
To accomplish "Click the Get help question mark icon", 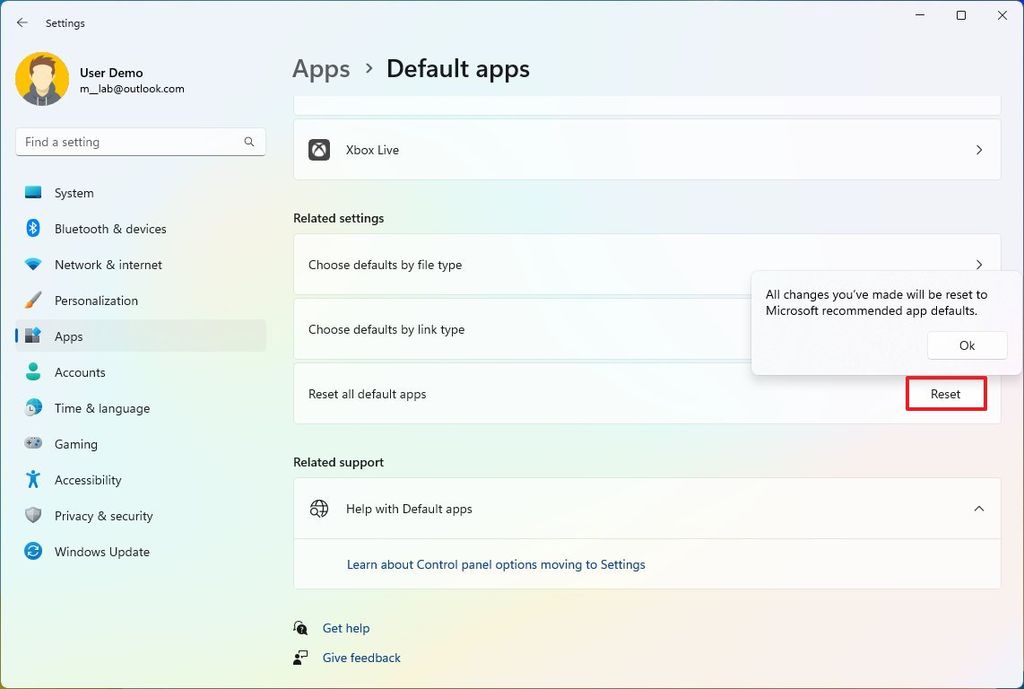I will tap(300, 627).
